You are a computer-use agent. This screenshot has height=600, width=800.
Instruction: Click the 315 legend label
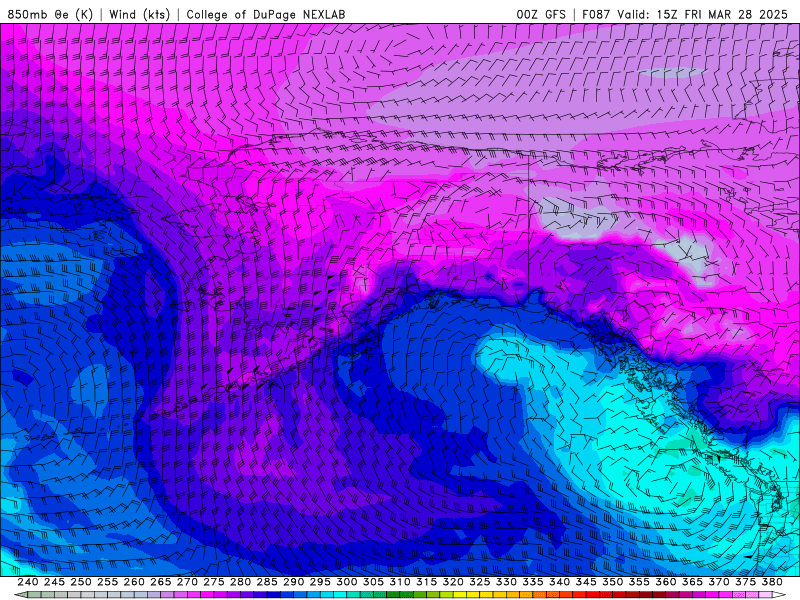point(426,582)
